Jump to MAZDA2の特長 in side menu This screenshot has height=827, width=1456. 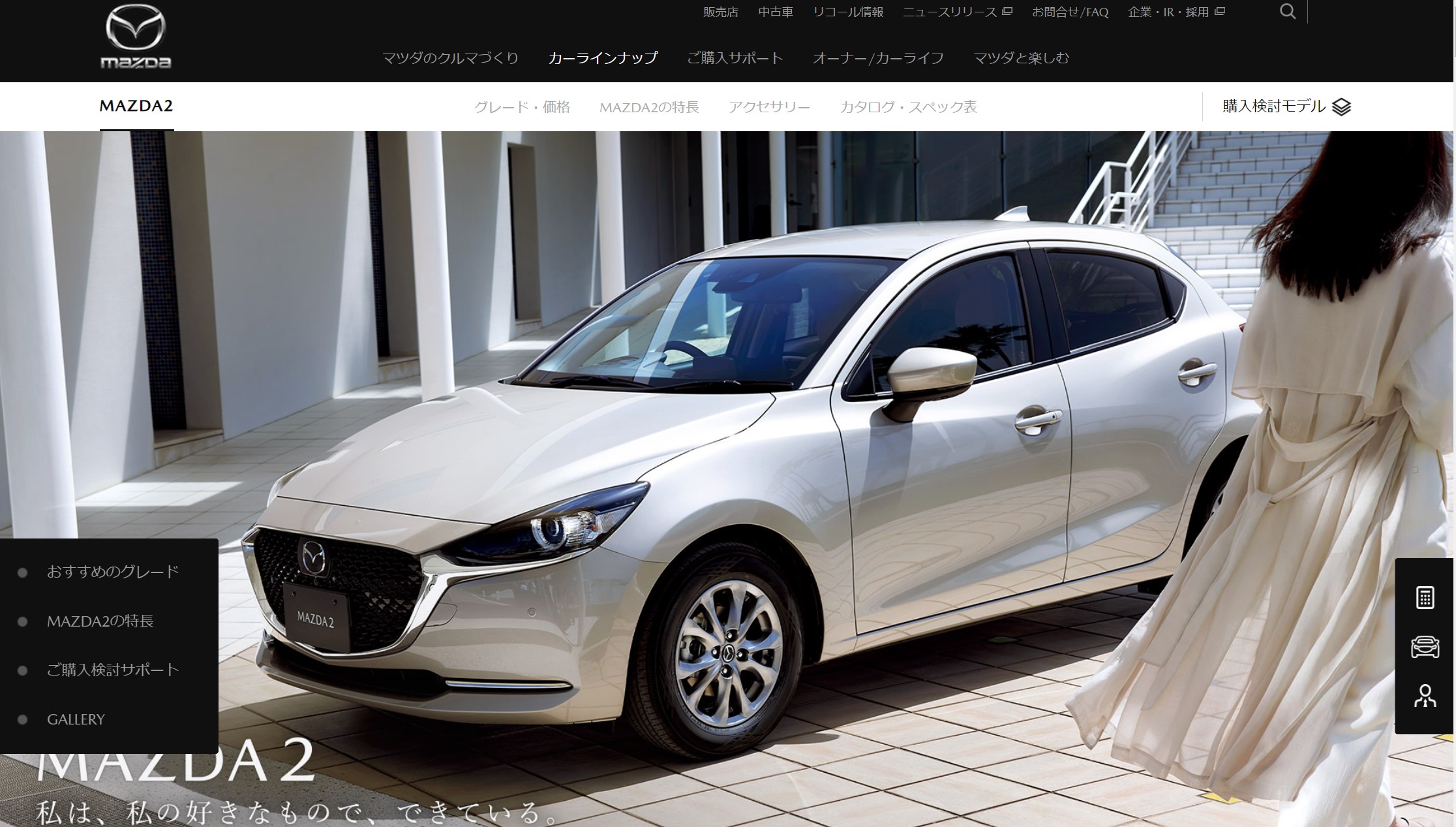pyautogui.click(x=100, y=621)
